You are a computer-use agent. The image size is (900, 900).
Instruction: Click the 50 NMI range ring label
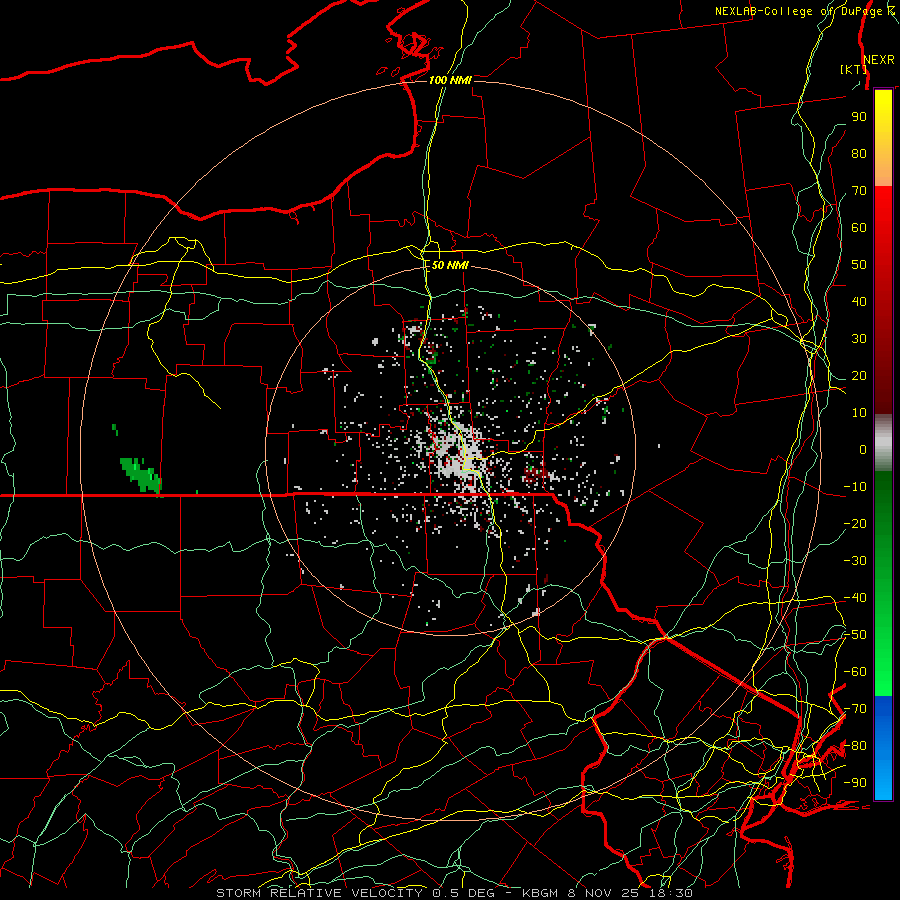click(450, 265)
